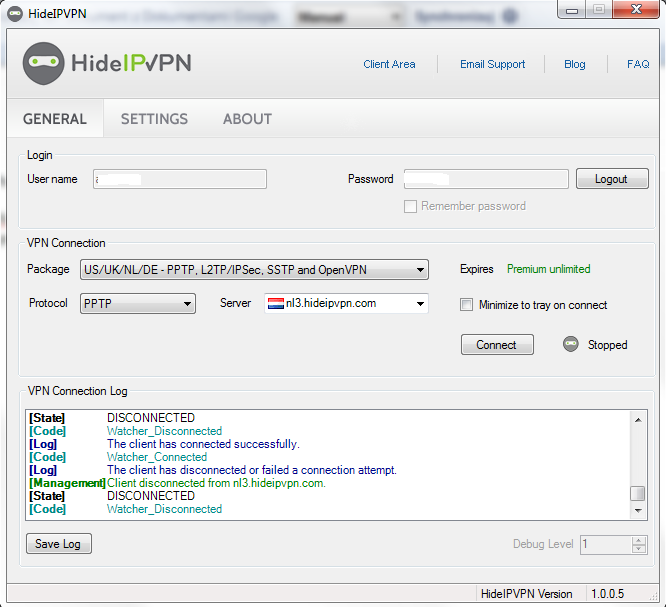Click the Debug Level value field

tap(606, 544)
